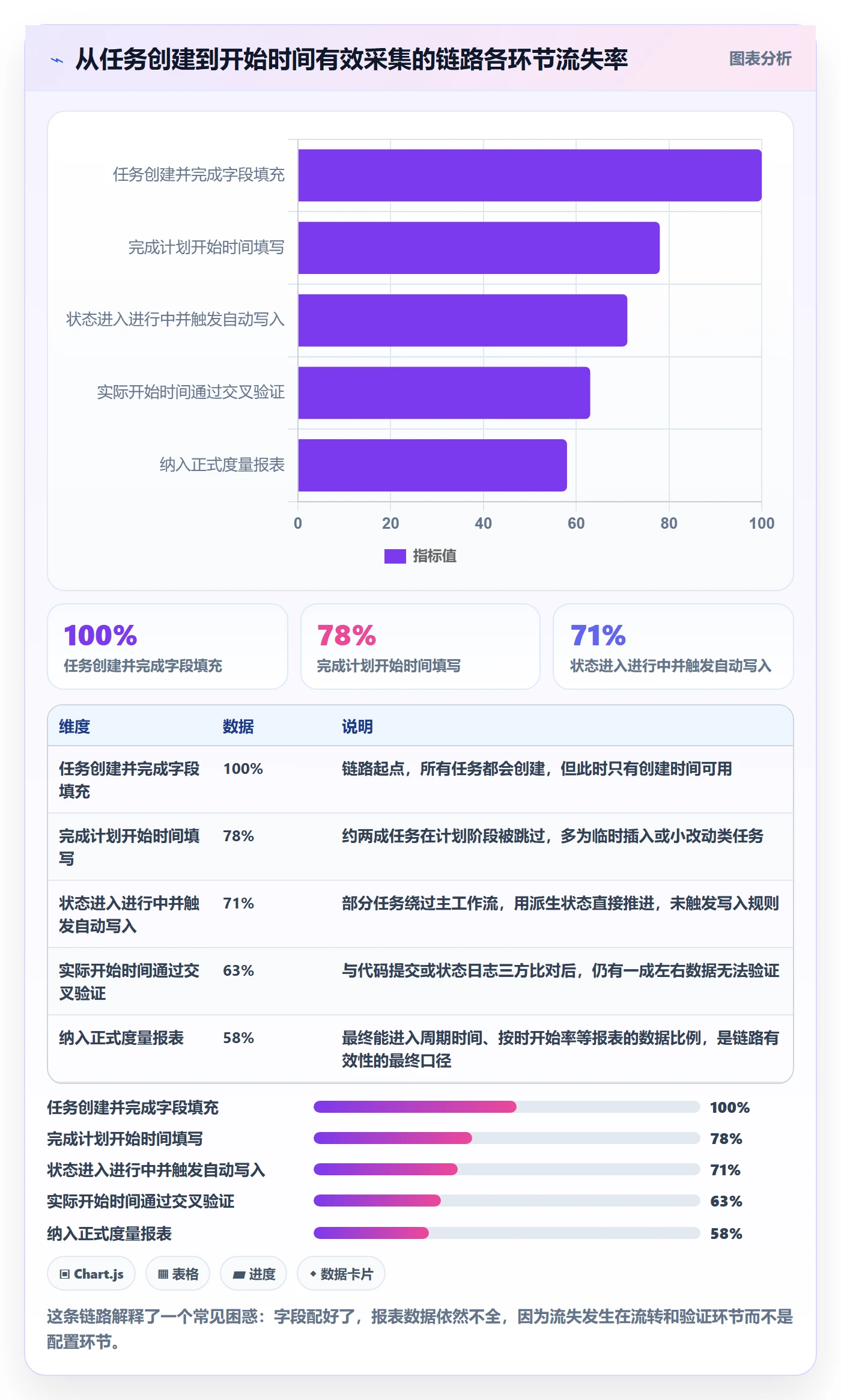Click the main title text
841x1400 pixels.
351,59
